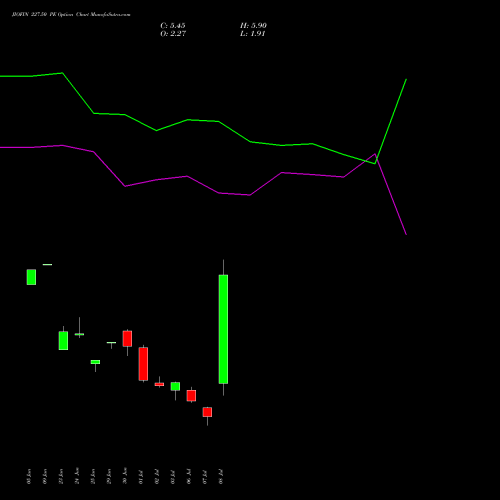Screen dimensions: 500x500
Task: Select the 08 Jun date label
Action: [x=29, y=476]
